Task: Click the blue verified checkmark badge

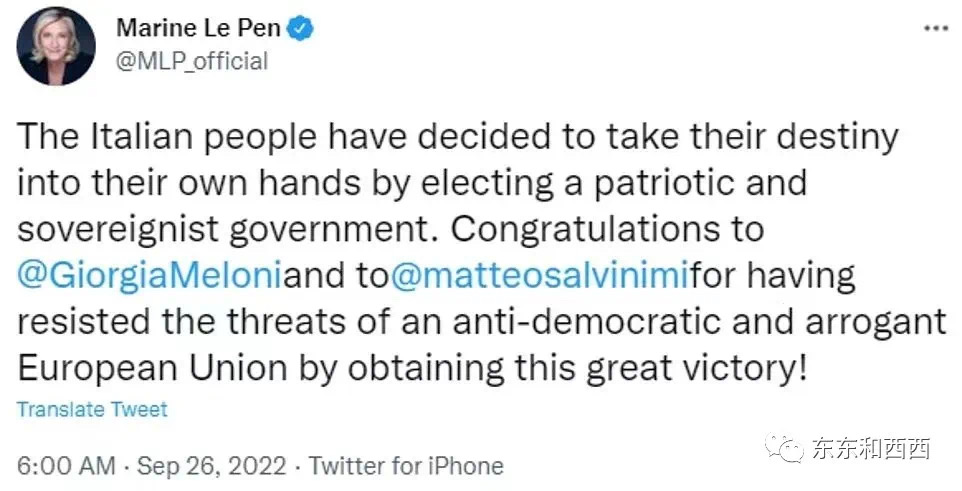Action: point(302,29)
